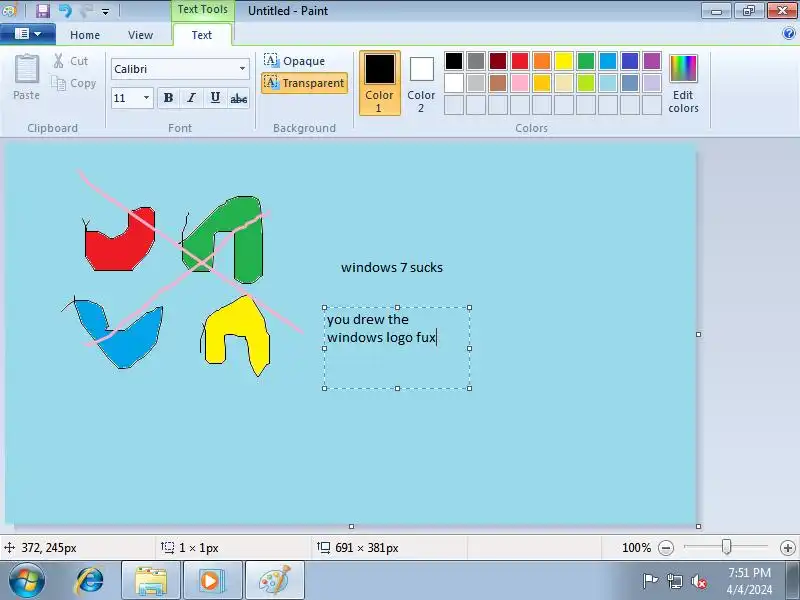
Task: Launch Internet Explorer from taskbar
Action: 89,581
